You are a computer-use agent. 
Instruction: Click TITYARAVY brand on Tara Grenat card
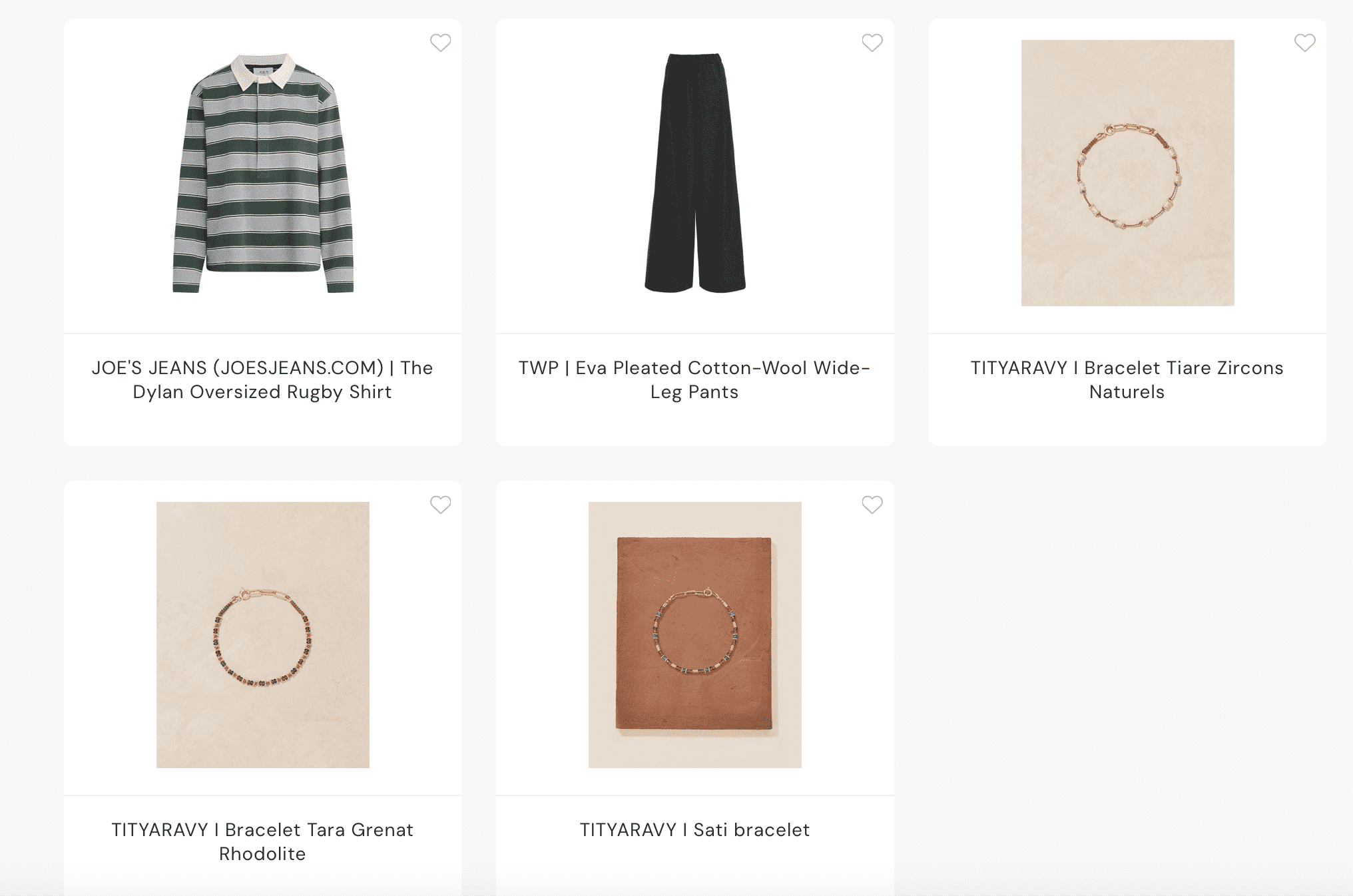159,830
